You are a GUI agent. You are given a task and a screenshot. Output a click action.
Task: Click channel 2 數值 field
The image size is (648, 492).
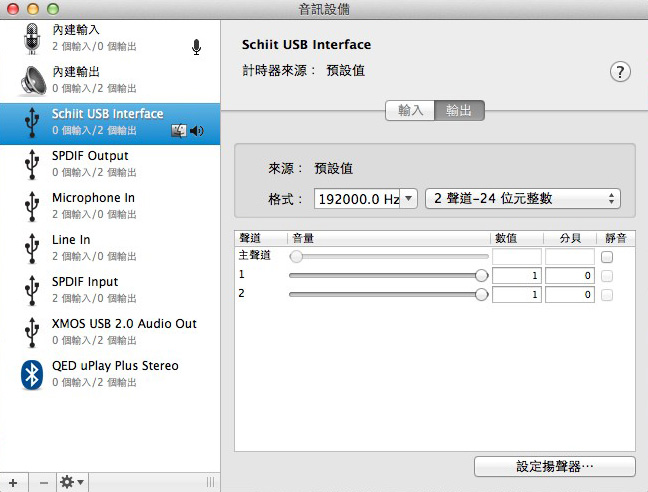517,295
